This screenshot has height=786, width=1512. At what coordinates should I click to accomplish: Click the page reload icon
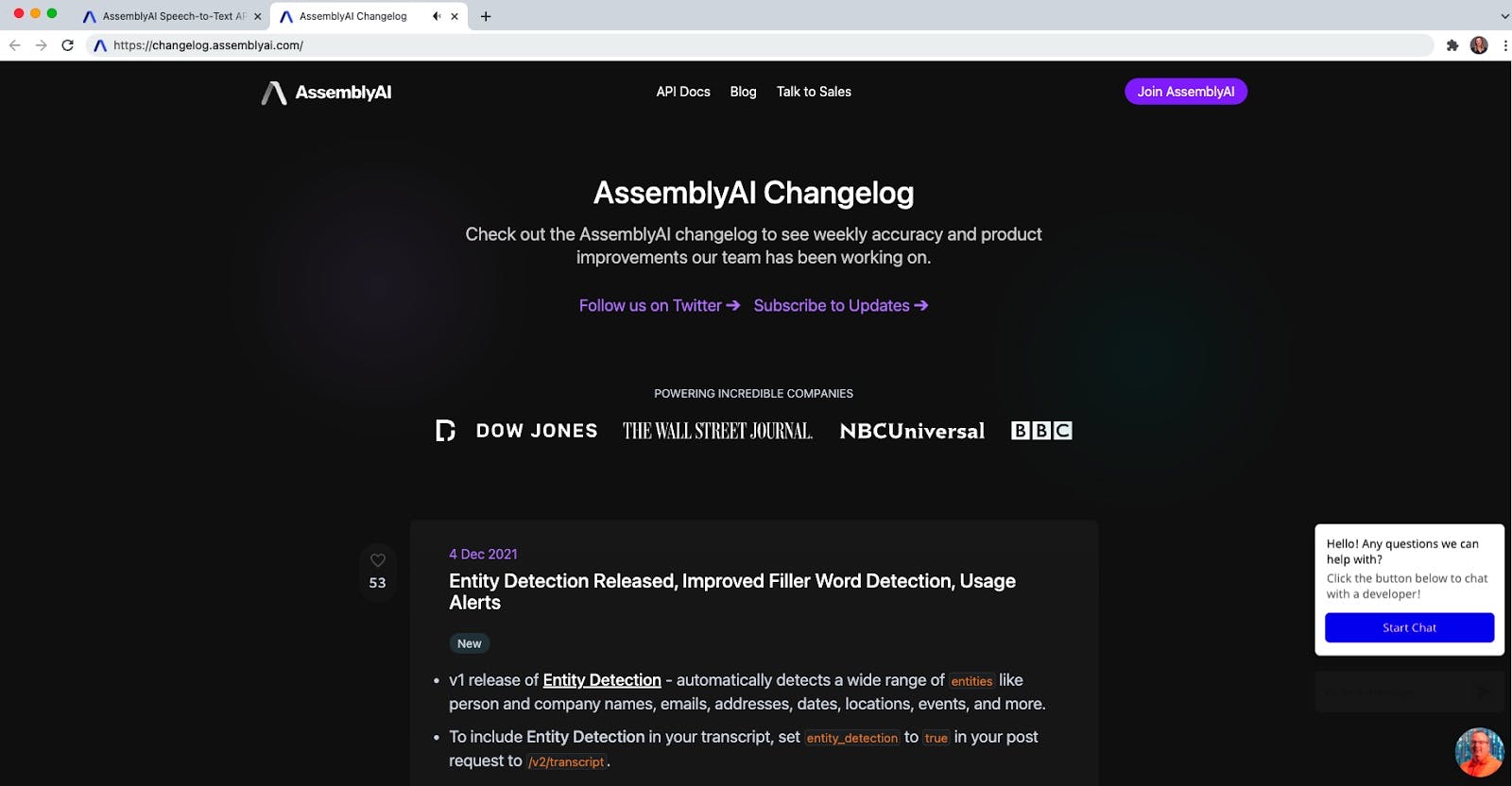point(65,44)
